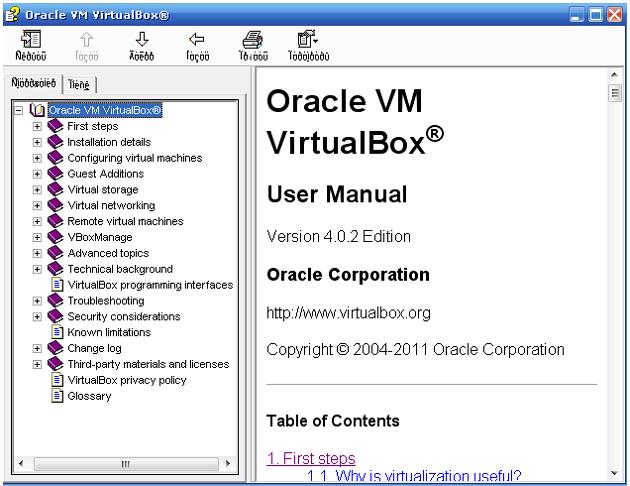Expand the Guest Additions tree node
This screenshot has width=630, height=486.
coord(37,174)
